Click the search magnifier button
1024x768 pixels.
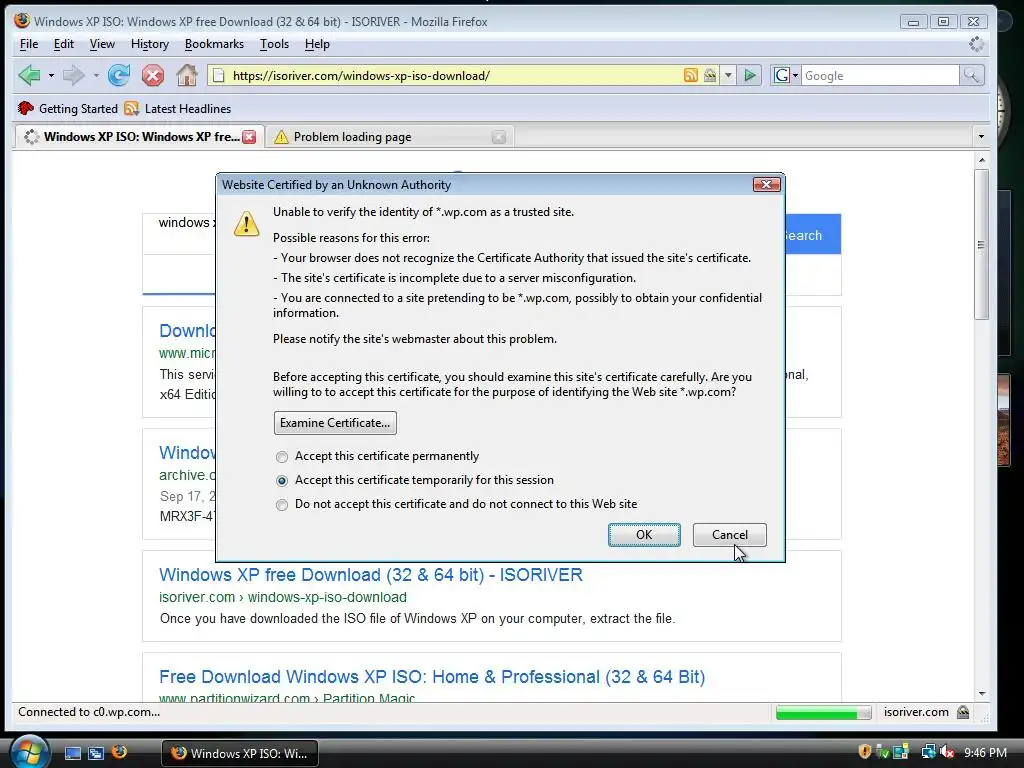(x=971, y=75)
